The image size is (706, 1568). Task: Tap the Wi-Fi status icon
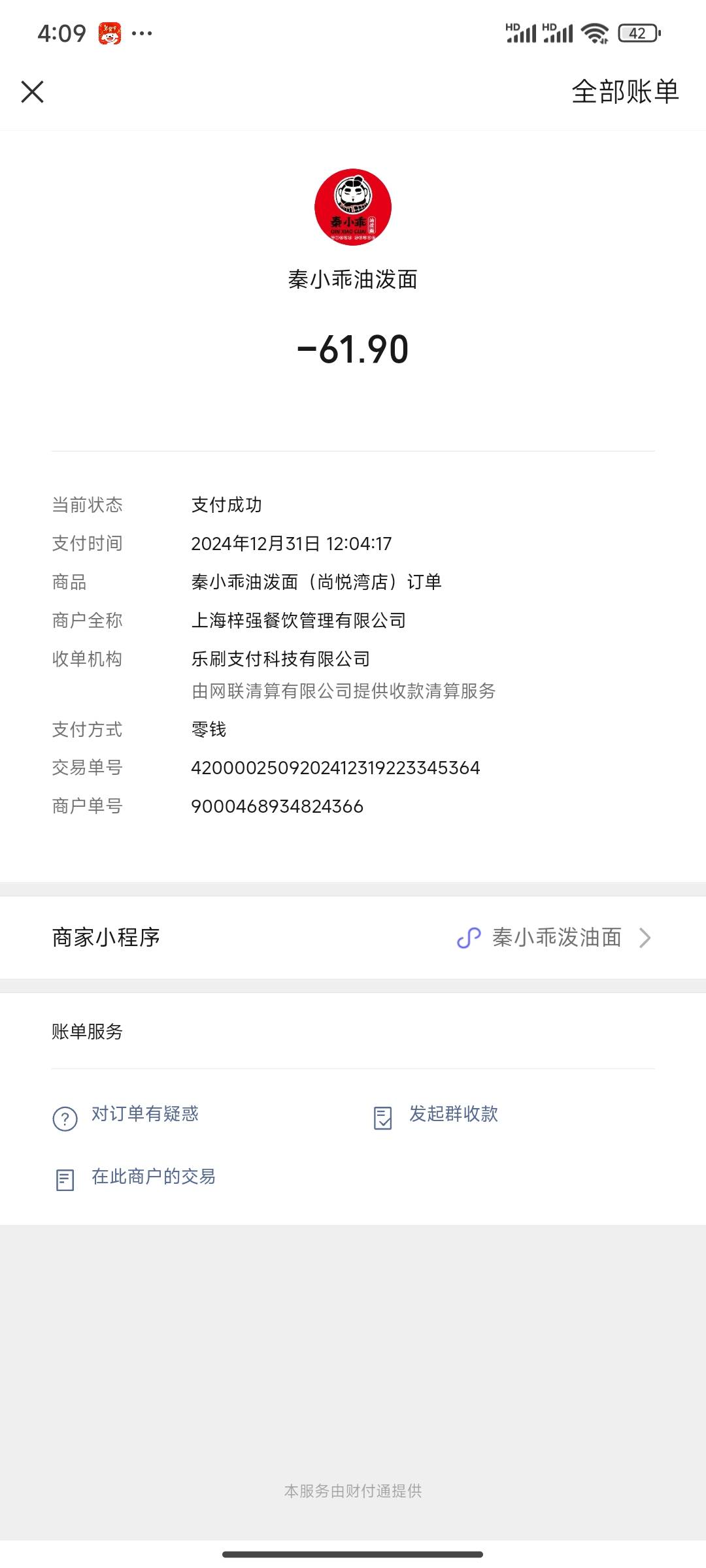(595, 33)
